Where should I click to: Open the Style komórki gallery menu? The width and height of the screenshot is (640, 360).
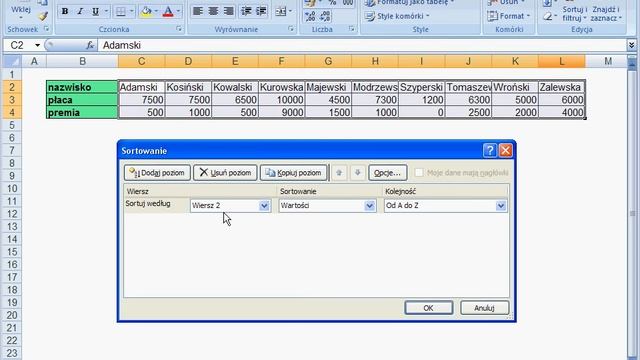point(397,16)
